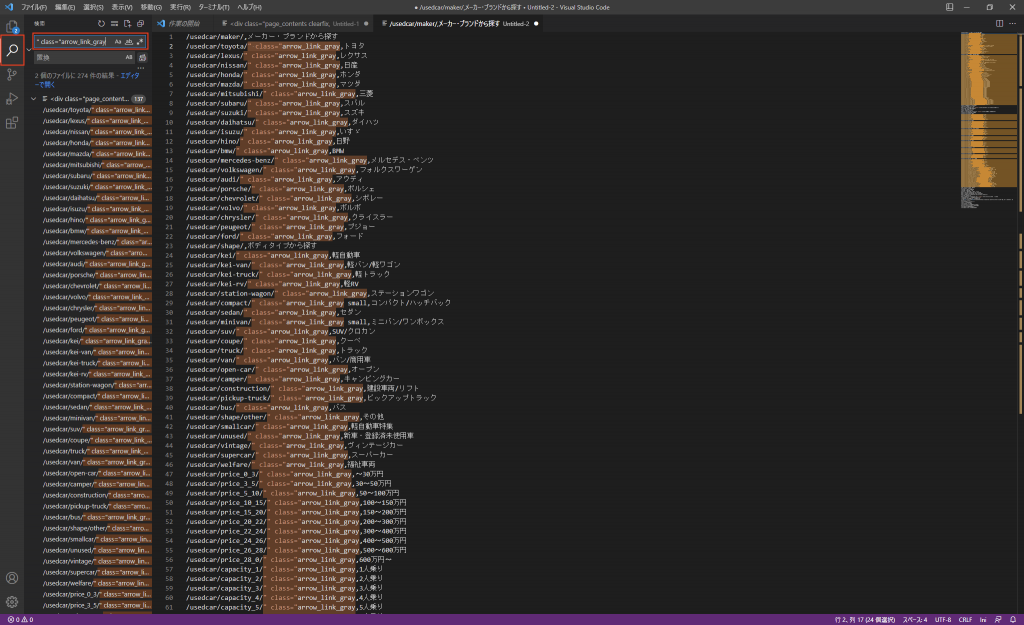1024x625 pixels.
Task: Switch to the 作業の開始 tab
Action: click(x=183, y=24)
